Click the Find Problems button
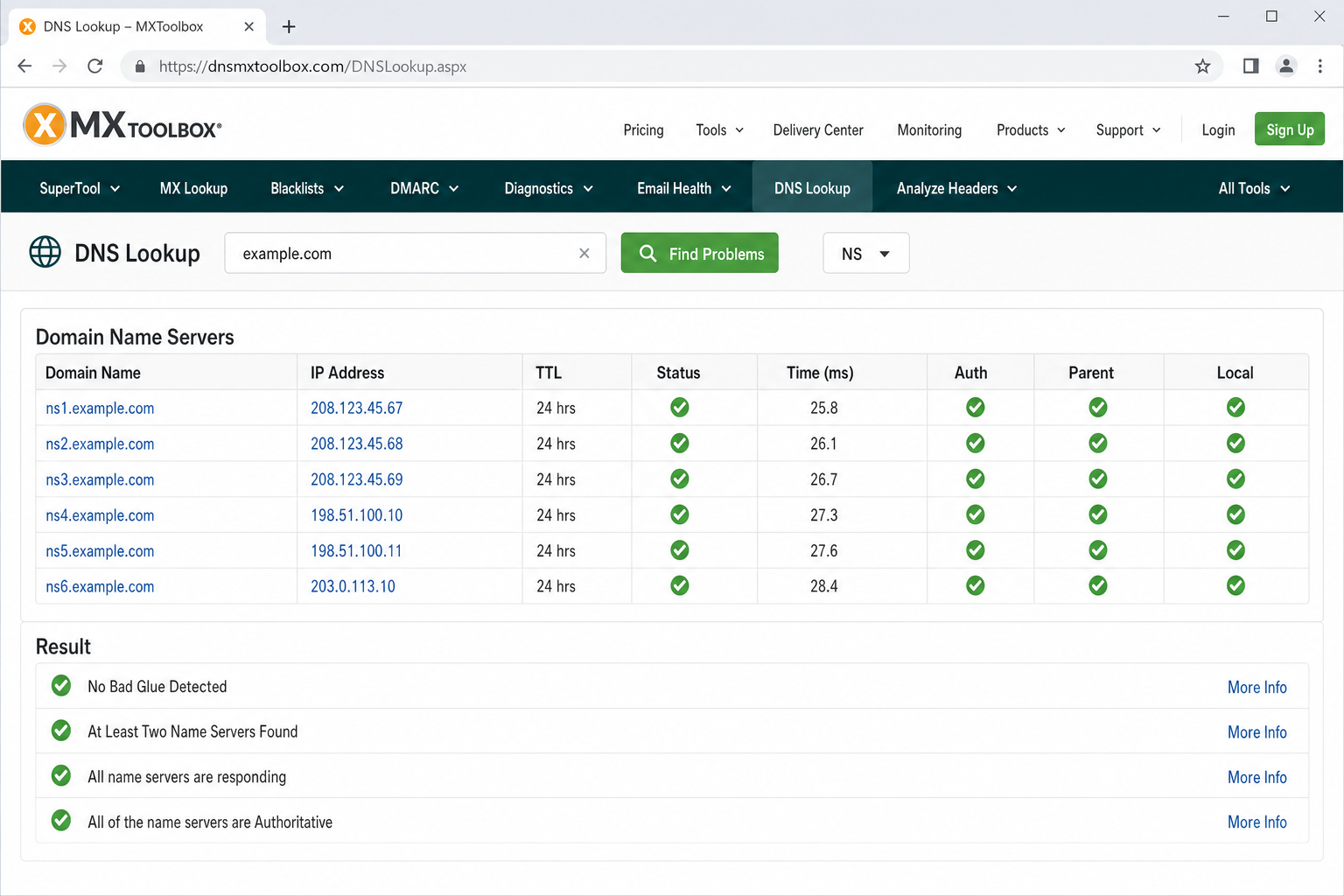 700,253
